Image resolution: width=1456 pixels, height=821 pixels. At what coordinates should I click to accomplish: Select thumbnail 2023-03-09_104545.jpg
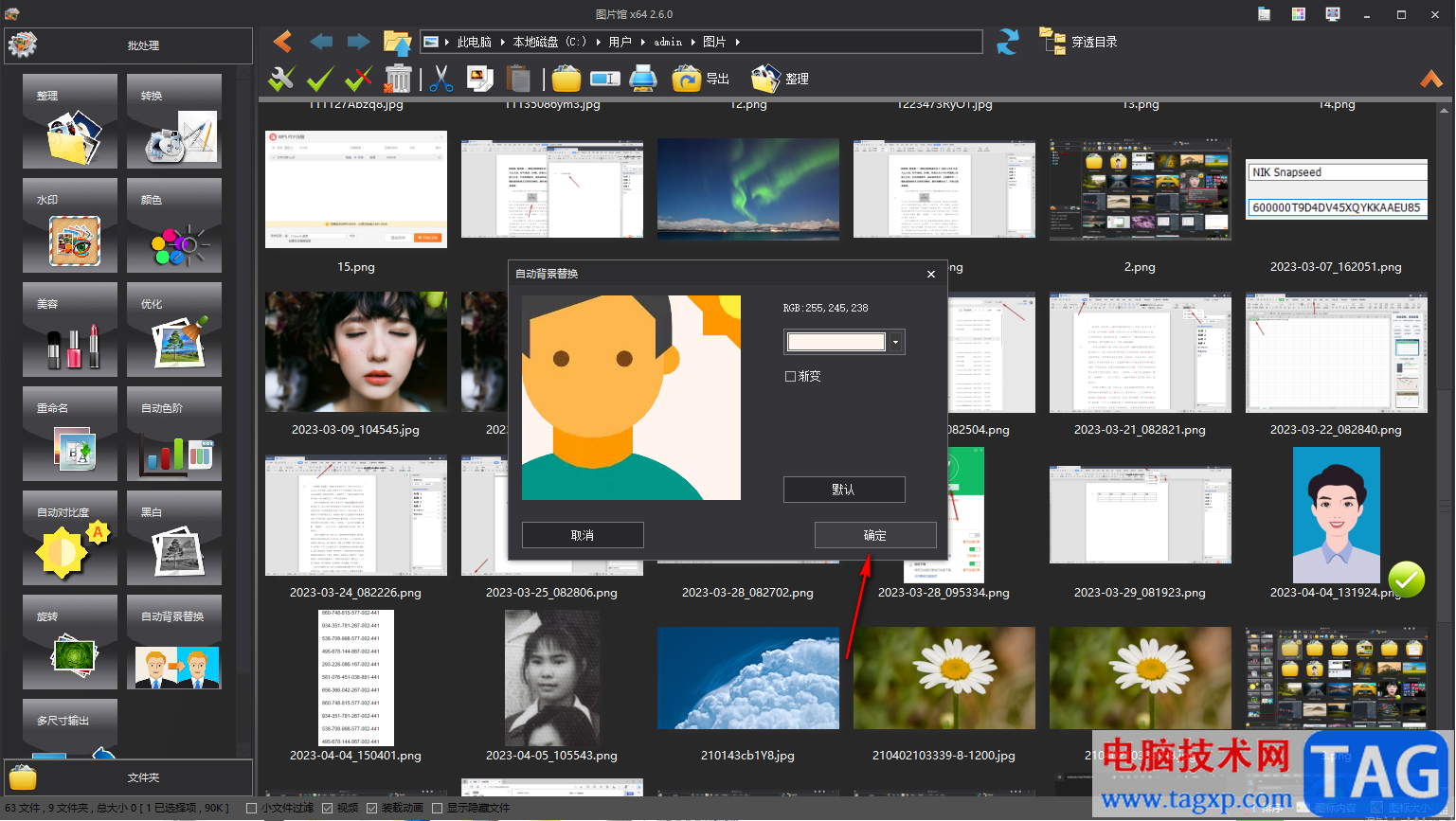point(356,352)
